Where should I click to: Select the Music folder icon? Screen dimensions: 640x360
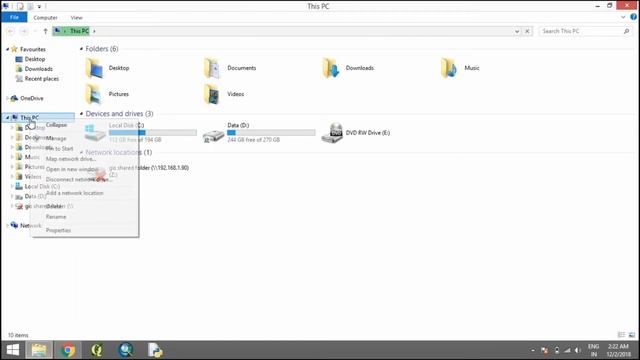449,68
